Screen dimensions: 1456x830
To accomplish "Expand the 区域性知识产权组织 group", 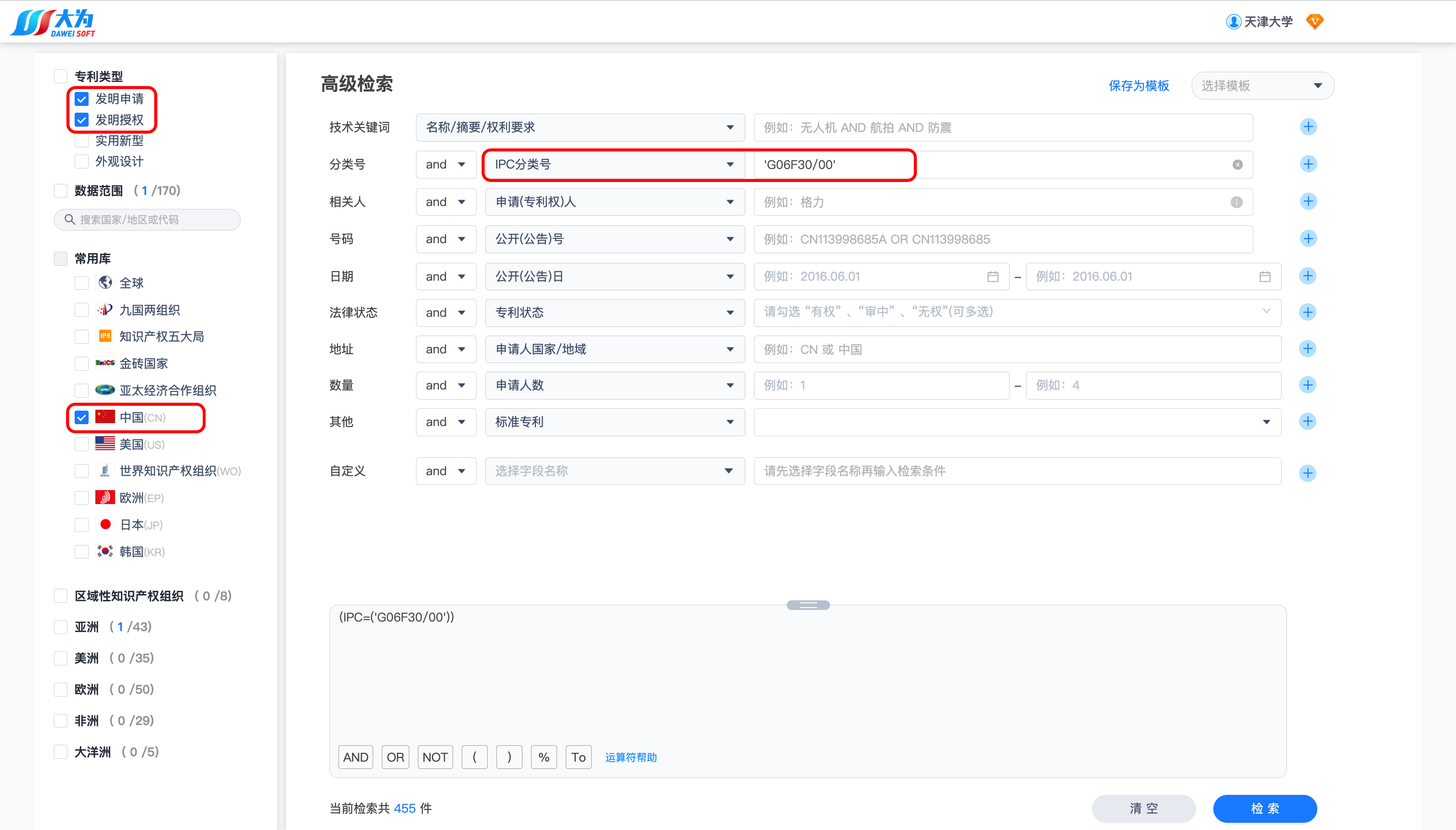I will (x=129, y=597).
